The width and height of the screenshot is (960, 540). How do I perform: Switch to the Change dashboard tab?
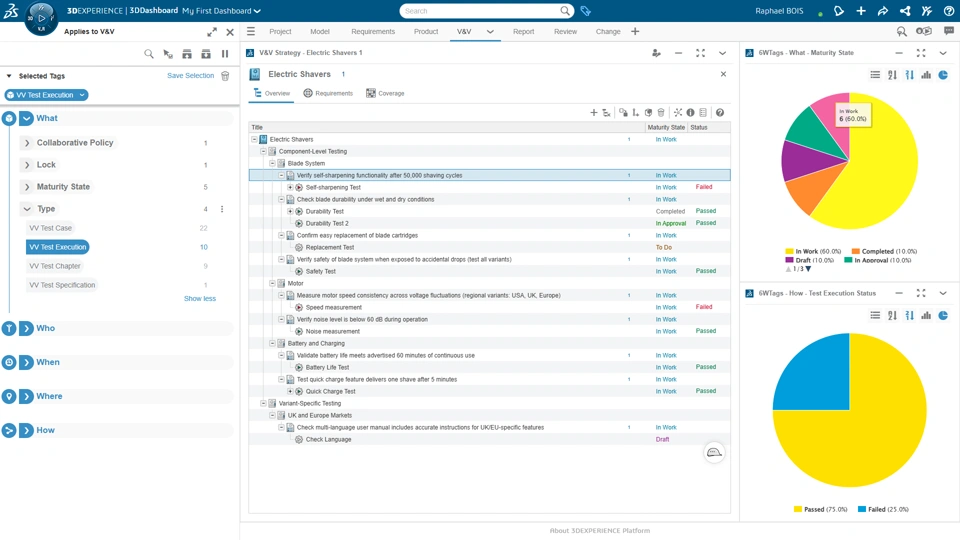(x=608, y=31)
